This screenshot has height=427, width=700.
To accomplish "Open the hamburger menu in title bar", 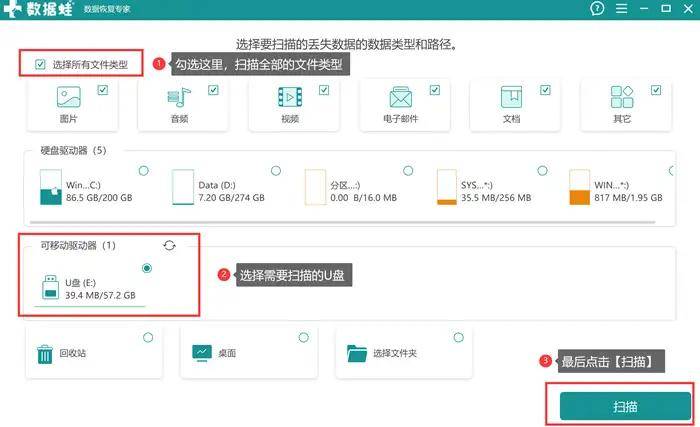I will coord(621,8).
